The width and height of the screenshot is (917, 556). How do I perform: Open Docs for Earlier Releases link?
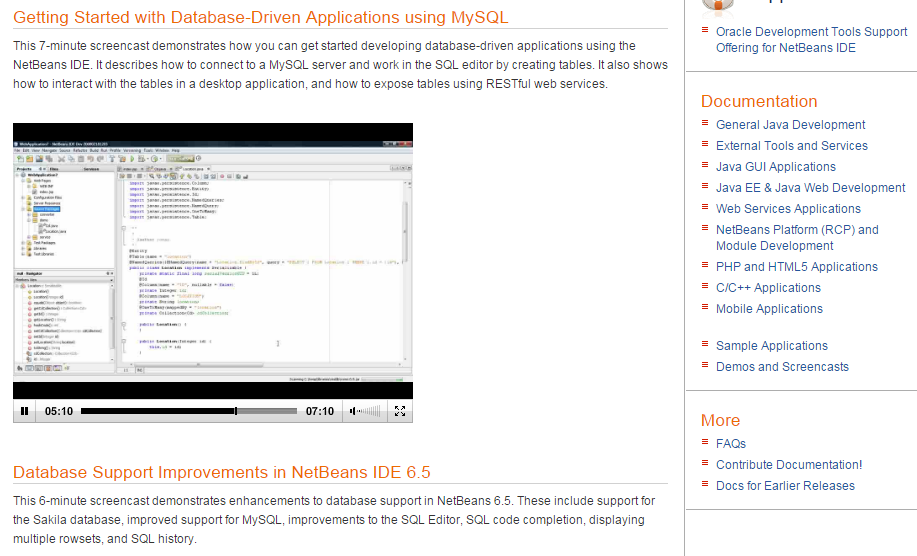785,486
